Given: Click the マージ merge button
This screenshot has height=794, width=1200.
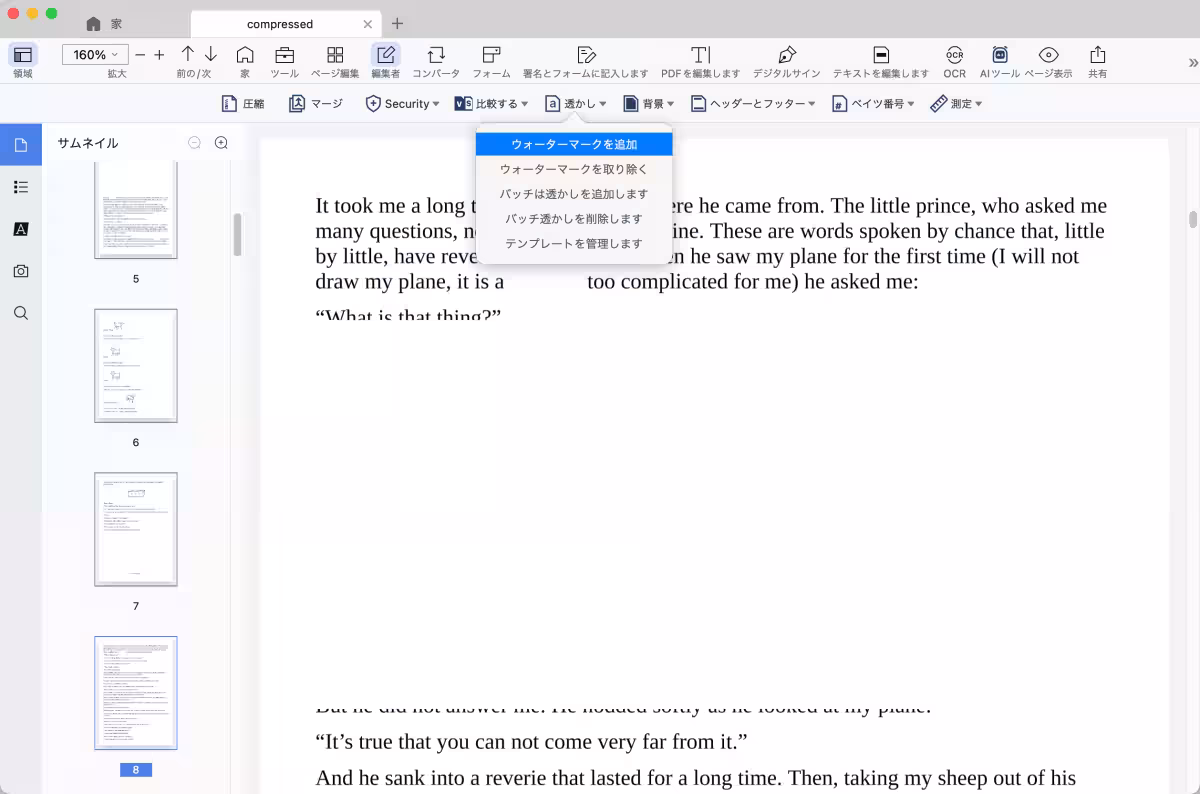Looking at the screenshot, I should 316,104.
